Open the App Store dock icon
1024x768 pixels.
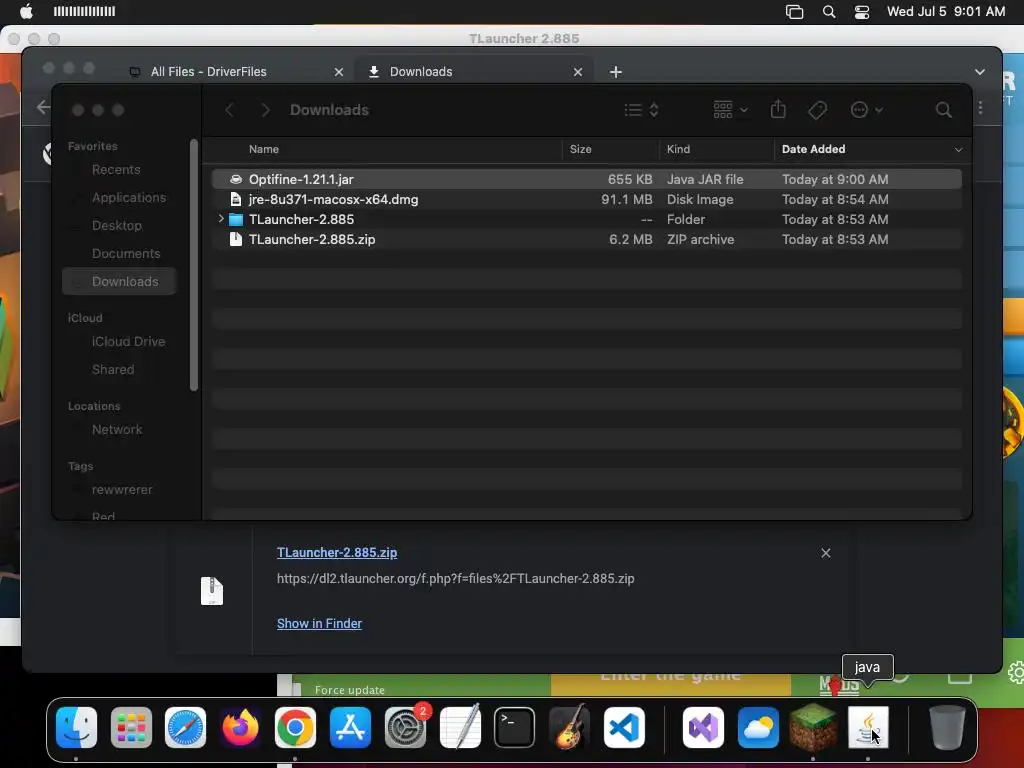[x=350, y=727]
